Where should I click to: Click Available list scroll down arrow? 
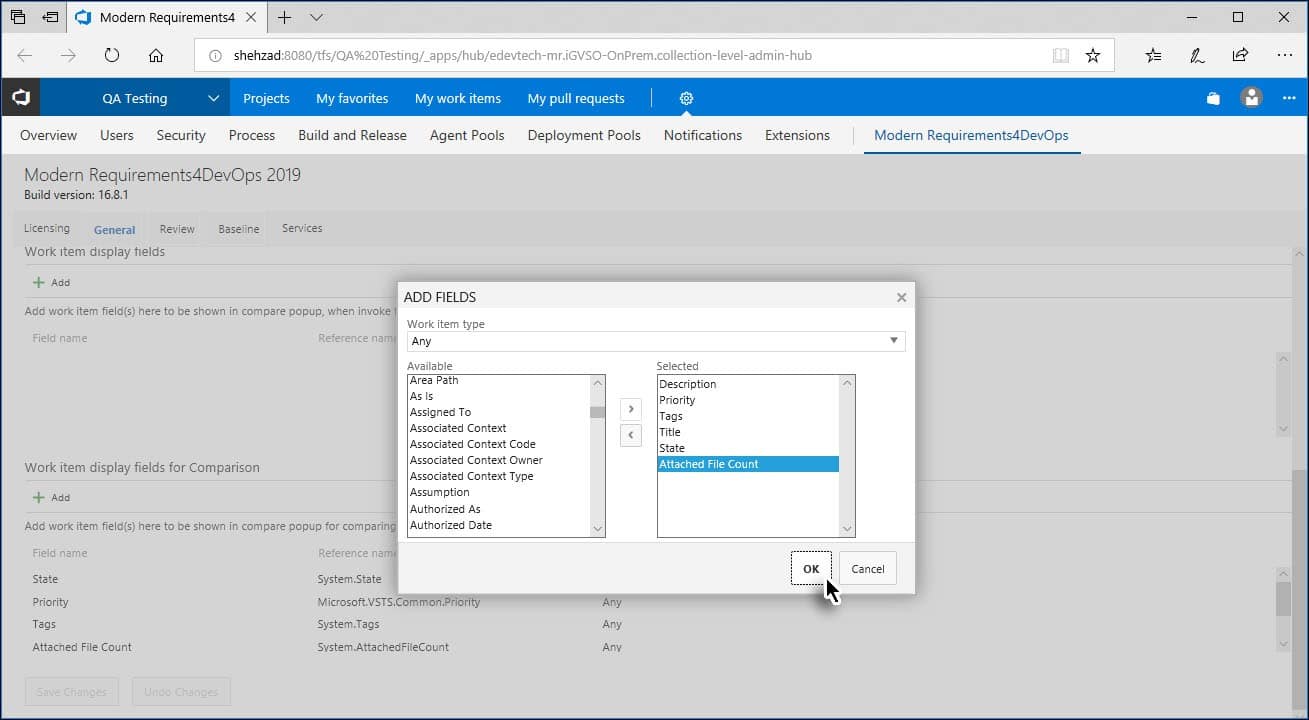click(x=597, y=529)
